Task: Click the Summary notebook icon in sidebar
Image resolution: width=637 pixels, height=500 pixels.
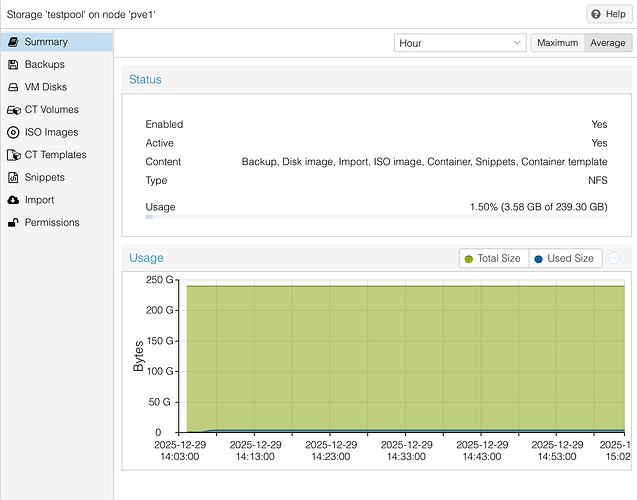Action: pos(13,42)
